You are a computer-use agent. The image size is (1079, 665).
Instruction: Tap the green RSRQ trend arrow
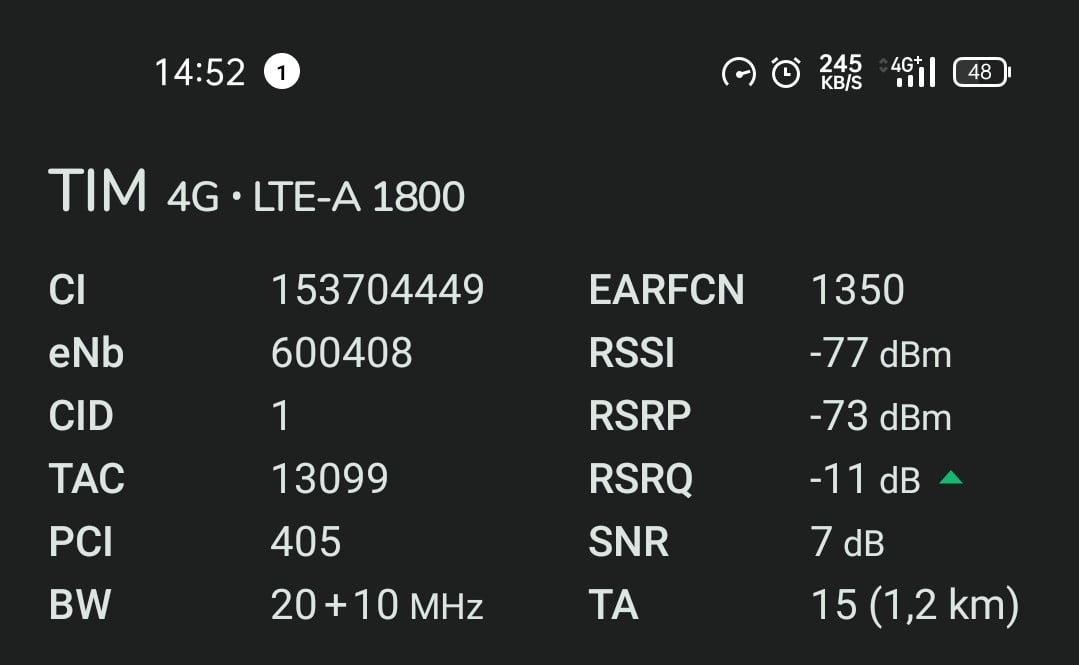951,478
